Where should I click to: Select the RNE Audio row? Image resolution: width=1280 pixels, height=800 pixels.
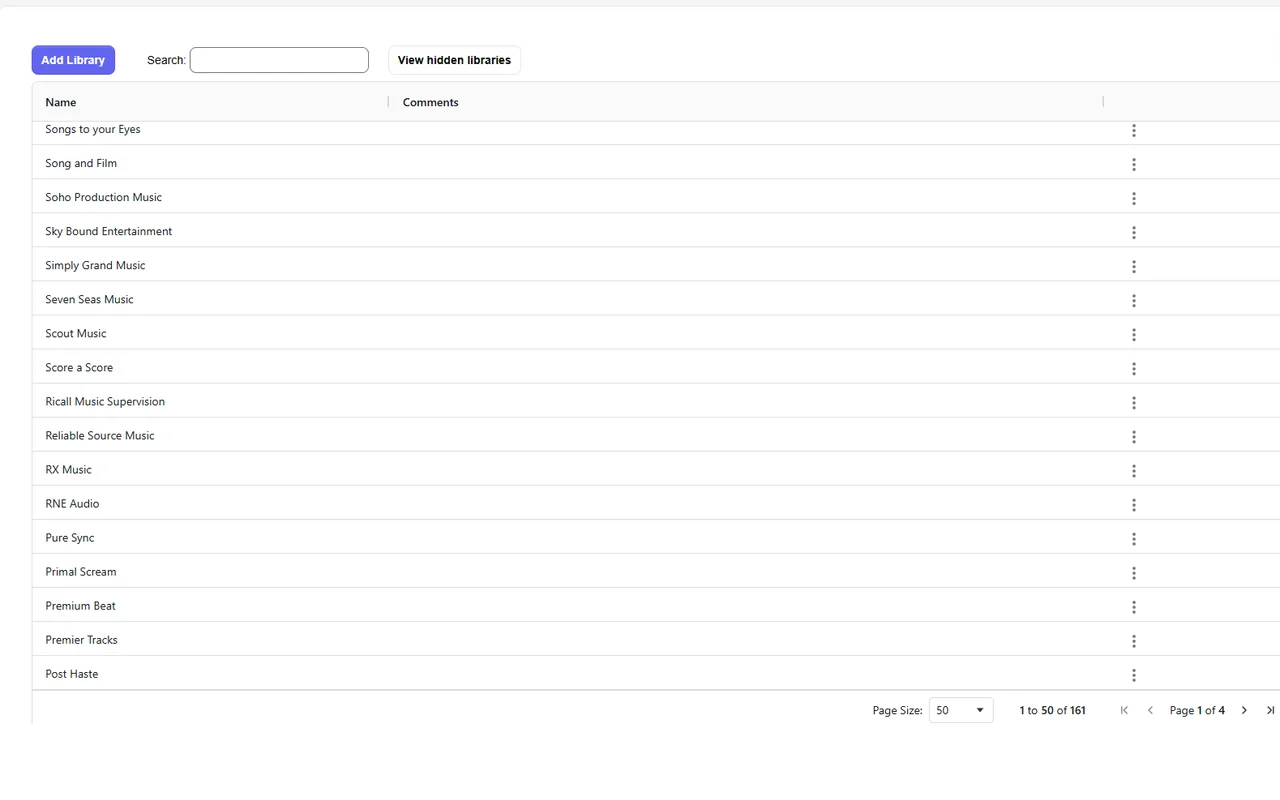[x=656, y=503]
